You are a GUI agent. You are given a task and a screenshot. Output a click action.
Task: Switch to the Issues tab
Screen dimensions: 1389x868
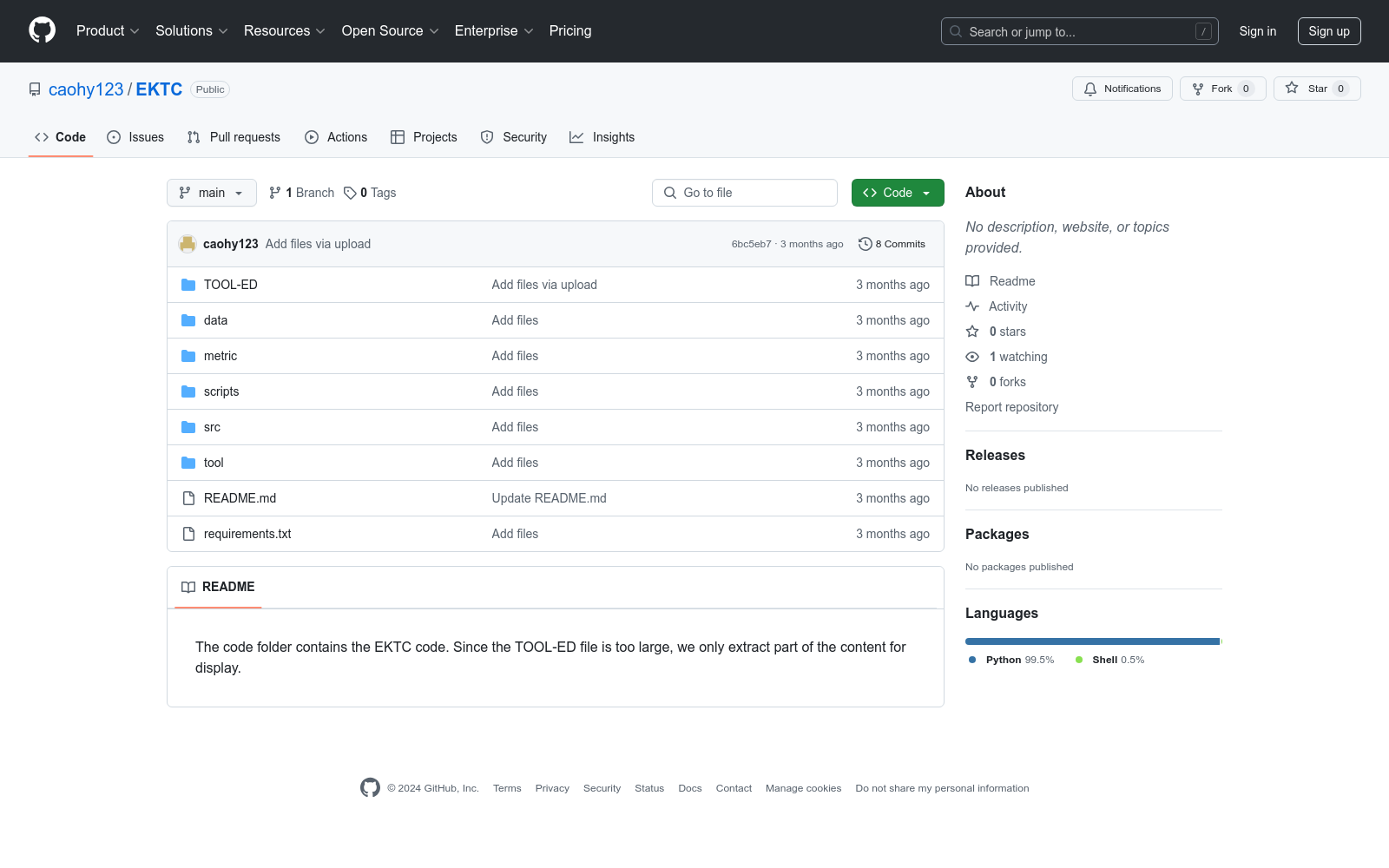coord(135,137)
